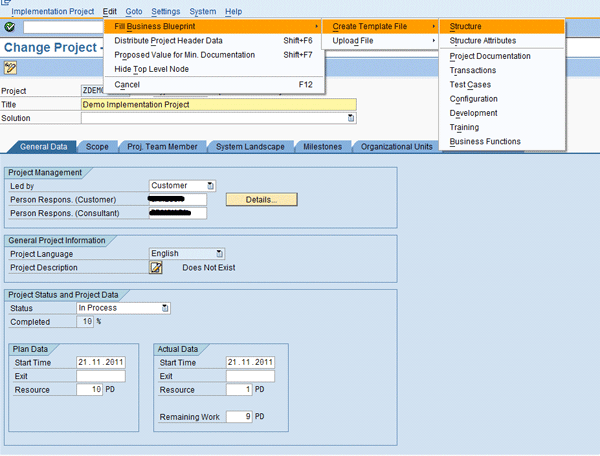This screenshot has height=456, width=600.
Task: Go to the Proj. Team Member tab
Action: click(162, 146)
